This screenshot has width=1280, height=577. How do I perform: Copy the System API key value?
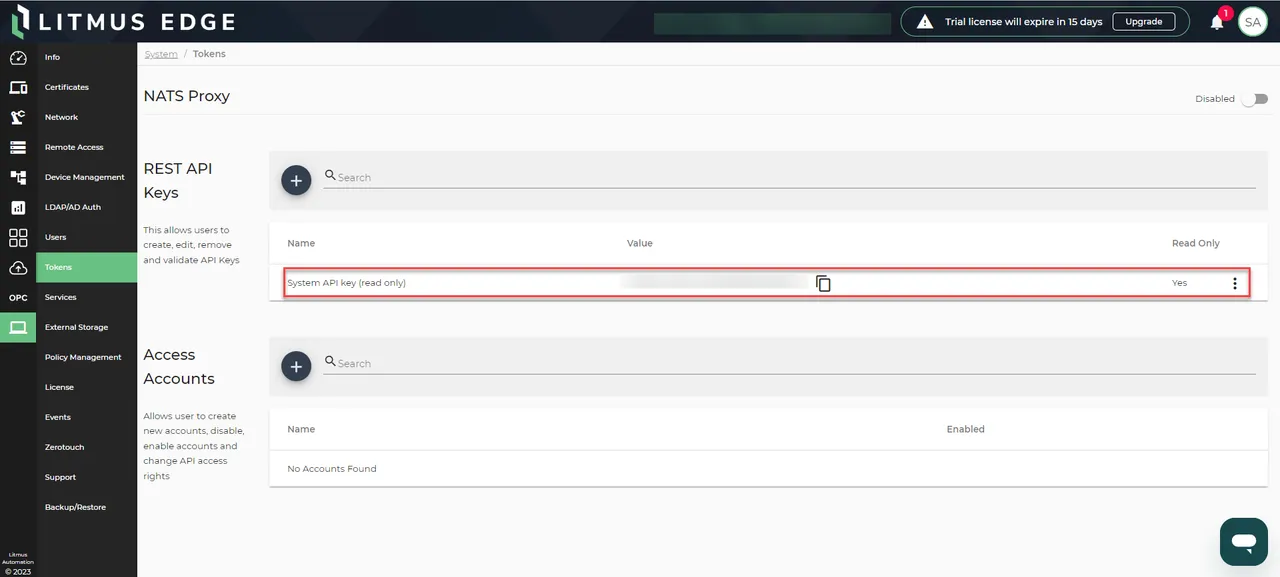click(x=823, y=283)
